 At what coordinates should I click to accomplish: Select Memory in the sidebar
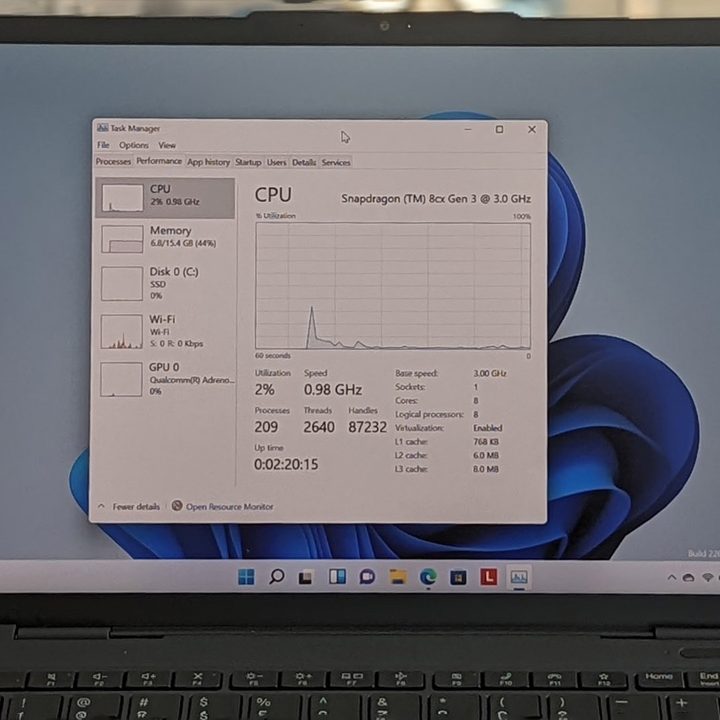pos(165,239)
